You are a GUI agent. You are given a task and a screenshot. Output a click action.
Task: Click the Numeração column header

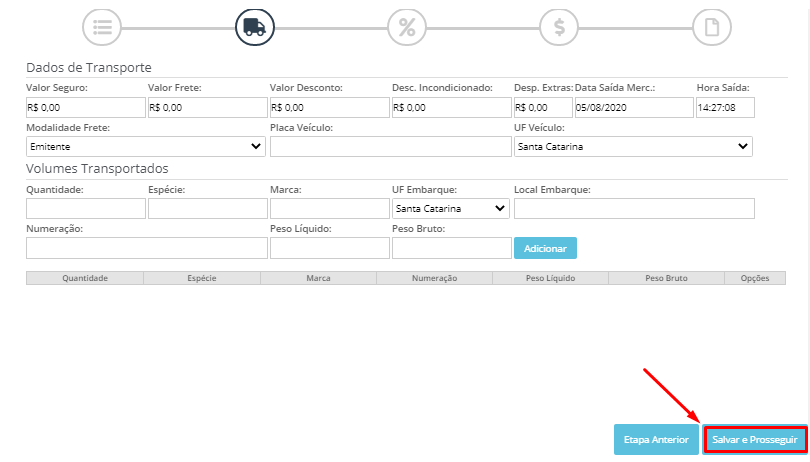(434, 278)
